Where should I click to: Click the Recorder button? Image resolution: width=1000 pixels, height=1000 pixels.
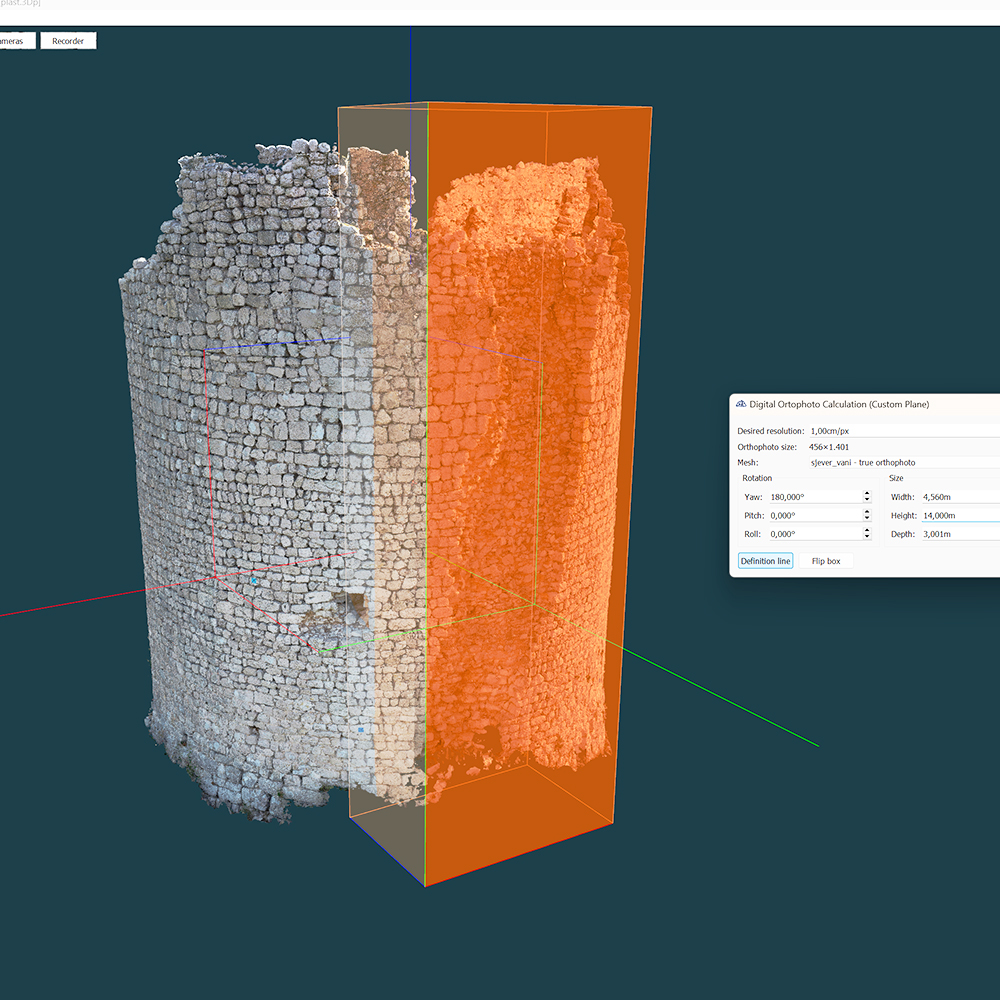pyautogui.click(x=68, y=41)
